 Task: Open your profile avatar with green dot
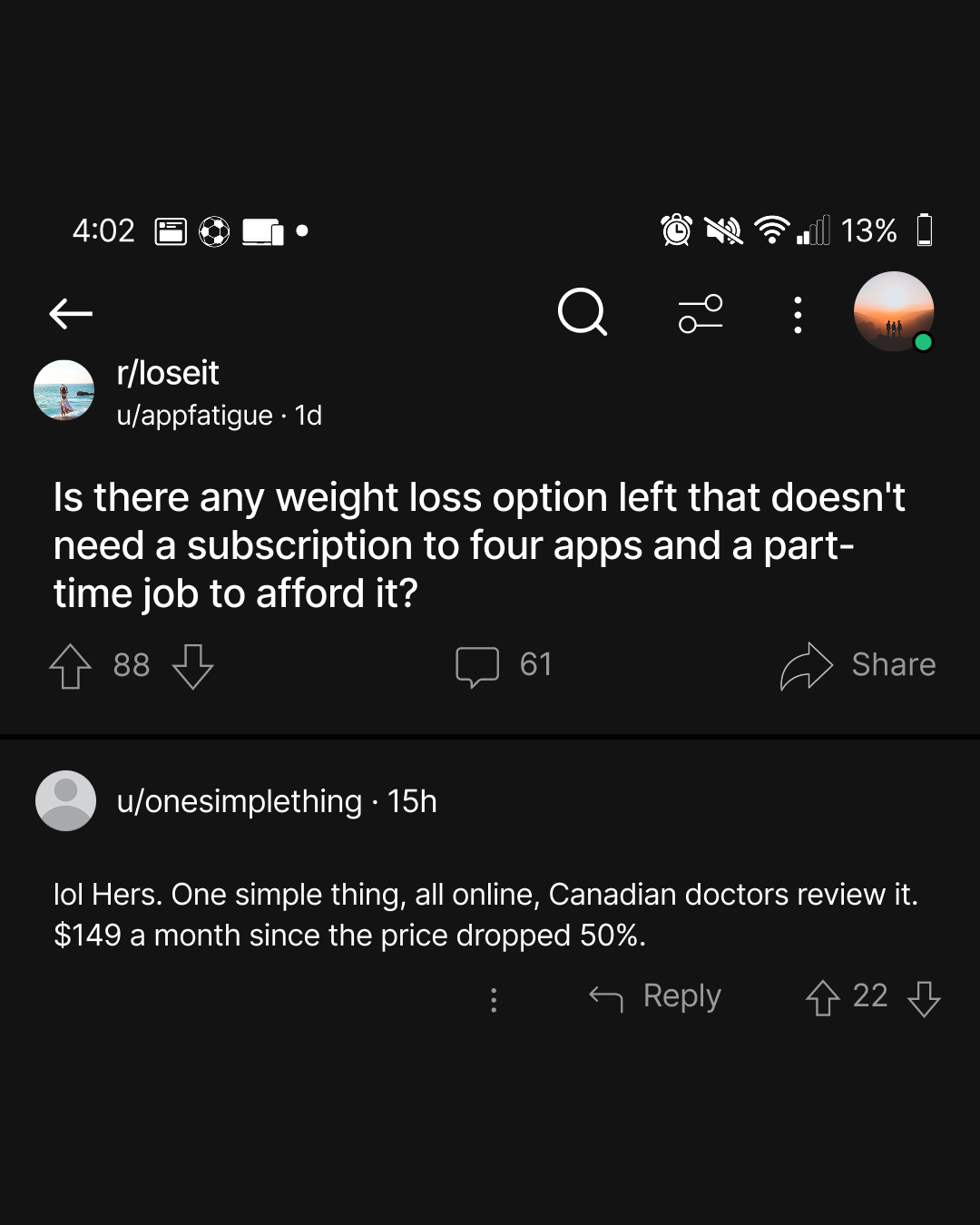click(894, 311)
